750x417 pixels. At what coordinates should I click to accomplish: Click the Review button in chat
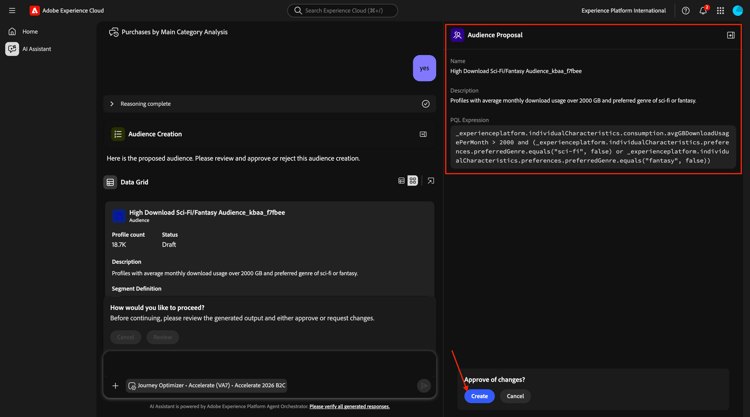(163, 337)
